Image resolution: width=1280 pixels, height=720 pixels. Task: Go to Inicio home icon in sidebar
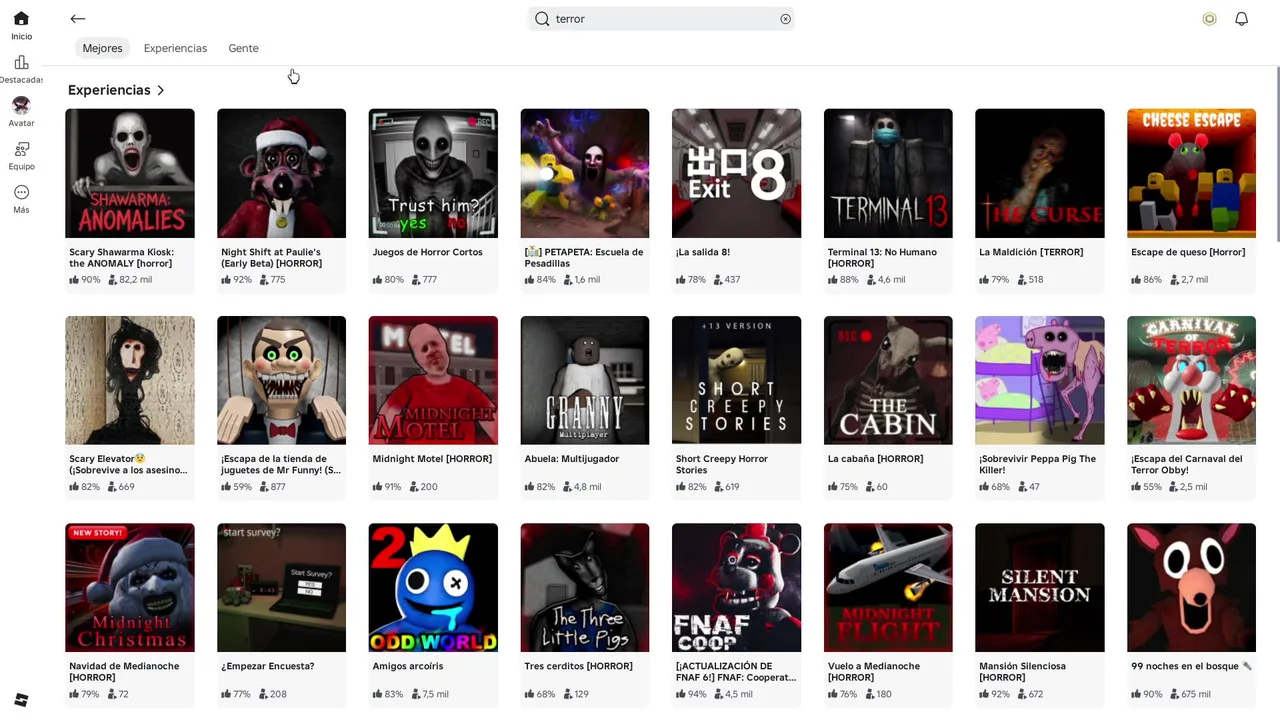pos(21,19)
